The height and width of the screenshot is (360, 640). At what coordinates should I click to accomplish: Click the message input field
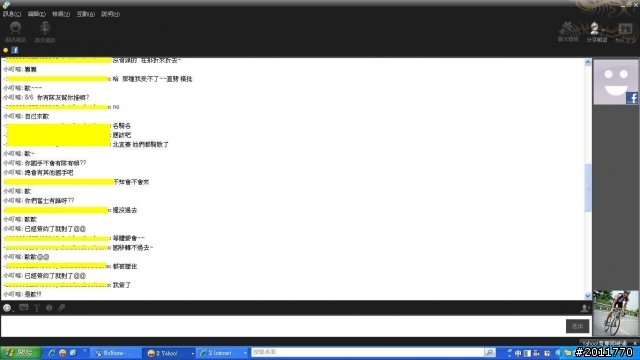click(282, 326)
